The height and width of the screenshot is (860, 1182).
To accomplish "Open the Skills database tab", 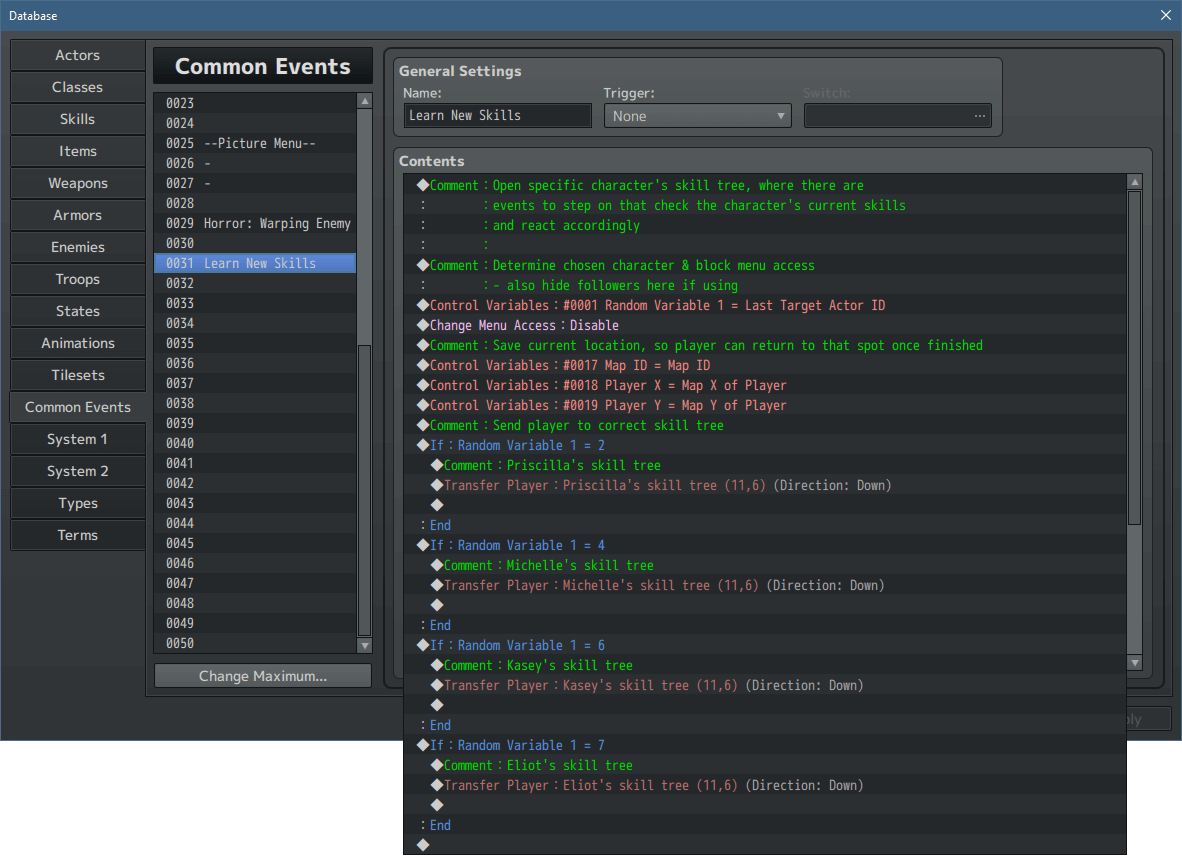I will (77, 119).
